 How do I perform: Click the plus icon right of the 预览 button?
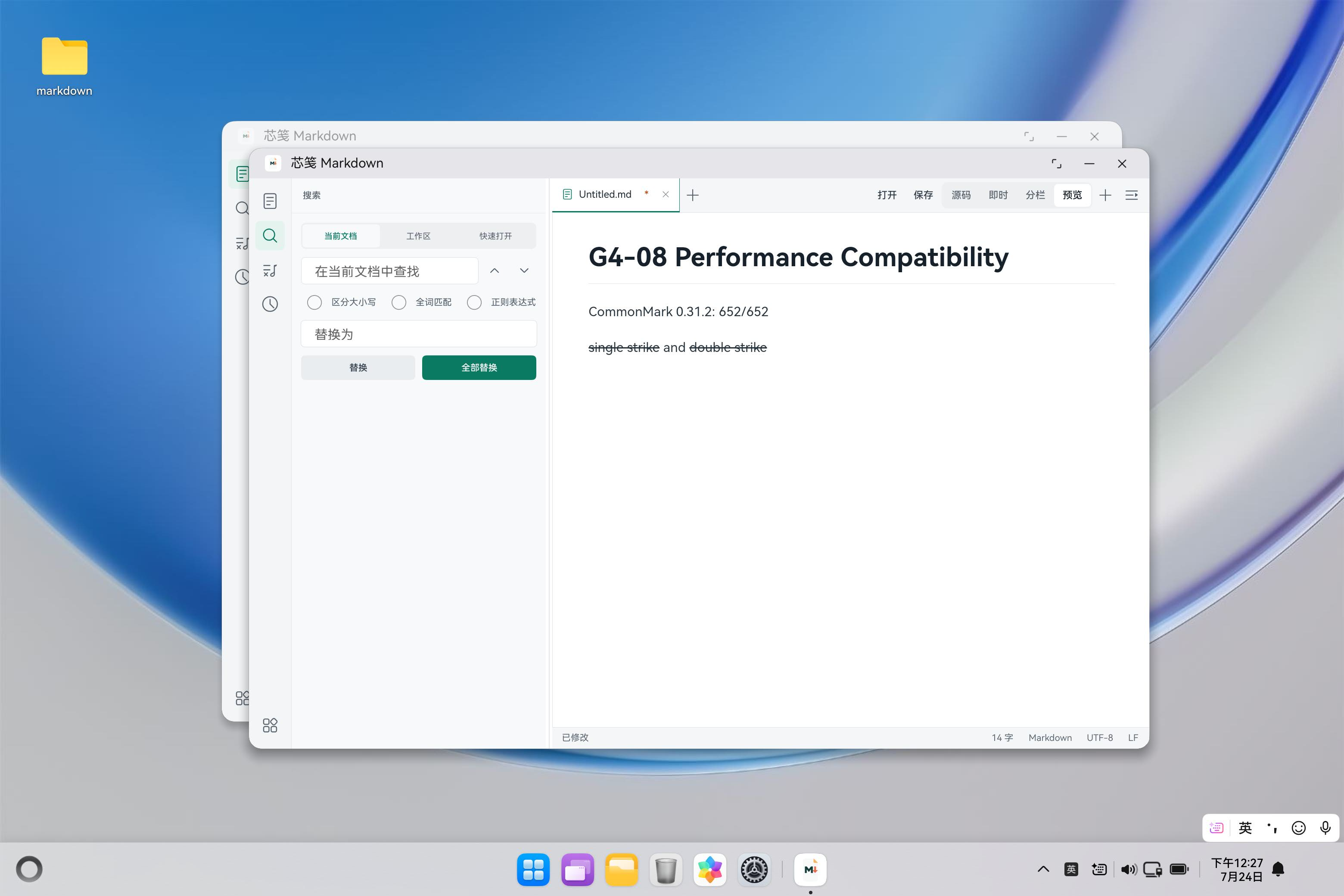pos(1105,196)
